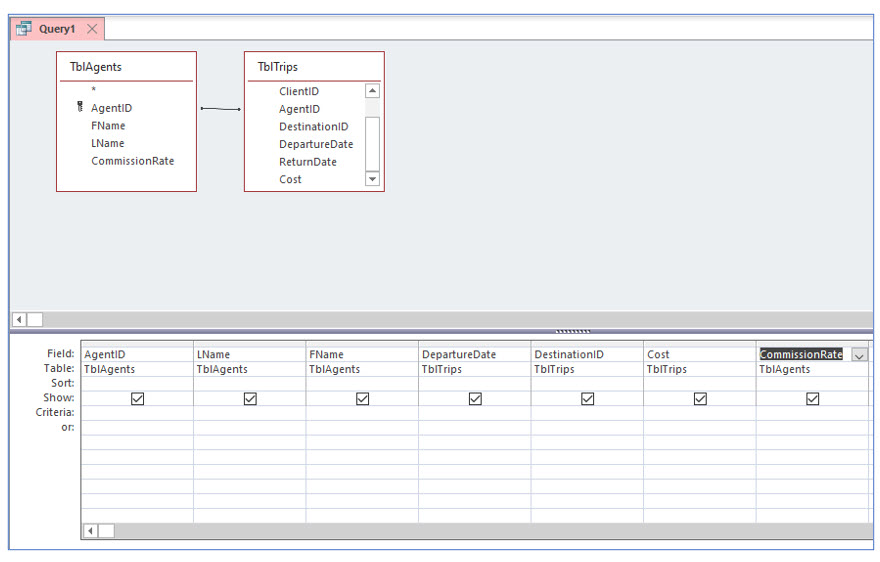Select DepartureDate in TblTrips field list

(x=316, y=144)
